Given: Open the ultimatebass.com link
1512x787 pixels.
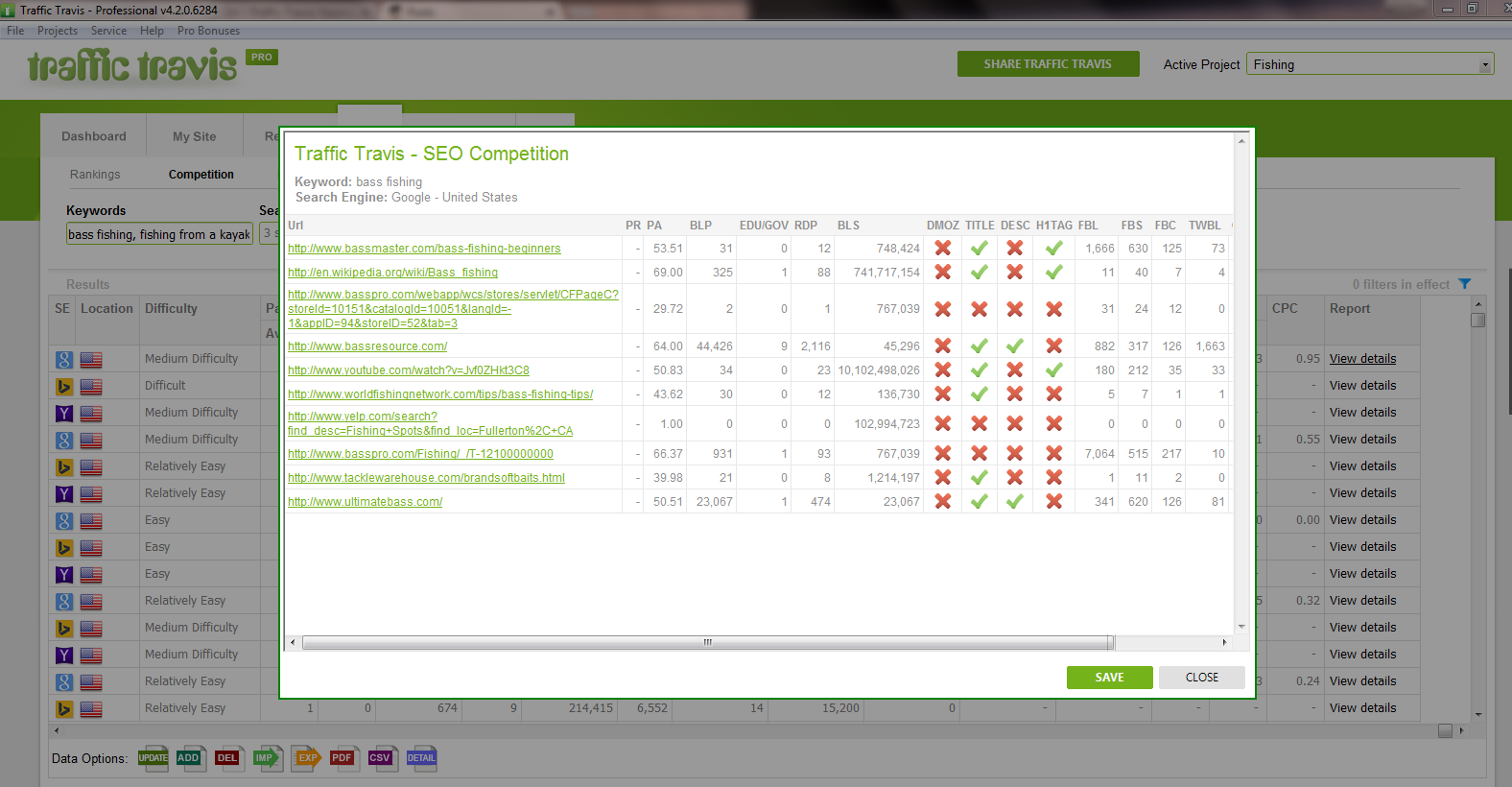Looking at the screenshot, I should (365, 502).
